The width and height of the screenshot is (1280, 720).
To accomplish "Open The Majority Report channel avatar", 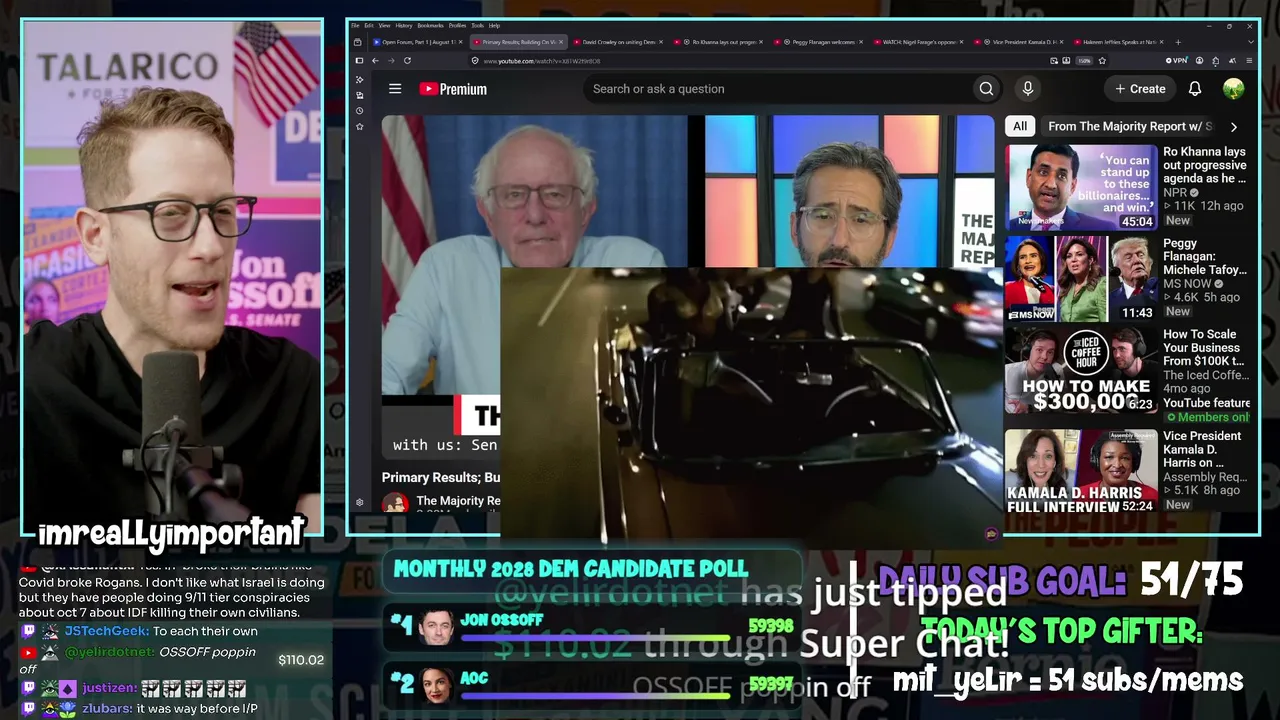I will pyautogui.click(x=395, y=503).
